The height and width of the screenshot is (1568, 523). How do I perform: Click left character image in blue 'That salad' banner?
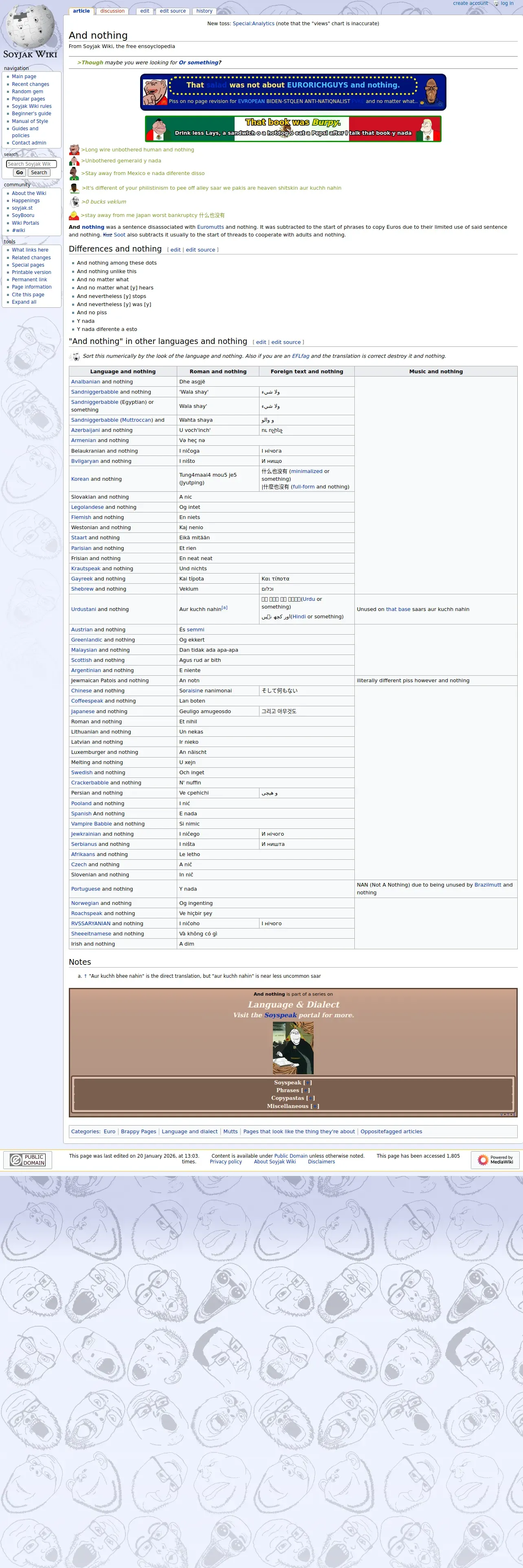click(x=155, y=92)
